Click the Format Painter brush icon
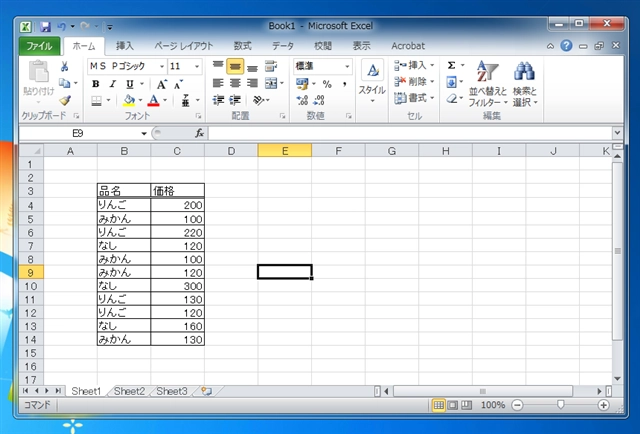Screen dimensions: 640x434 [64, 100]
